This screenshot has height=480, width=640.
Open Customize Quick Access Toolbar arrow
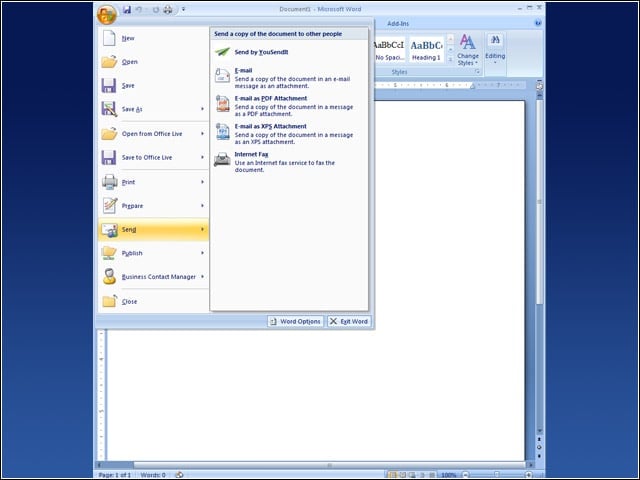[x=183, y=9]
